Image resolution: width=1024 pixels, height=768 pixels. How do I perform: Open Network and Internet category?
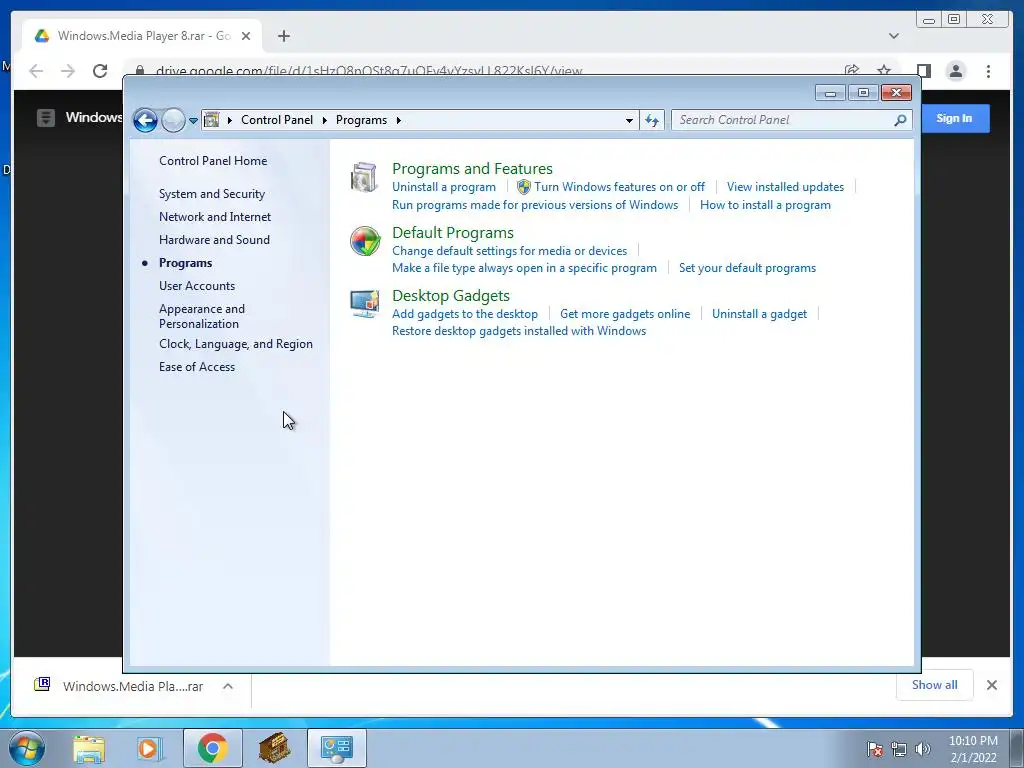[215, 217]
